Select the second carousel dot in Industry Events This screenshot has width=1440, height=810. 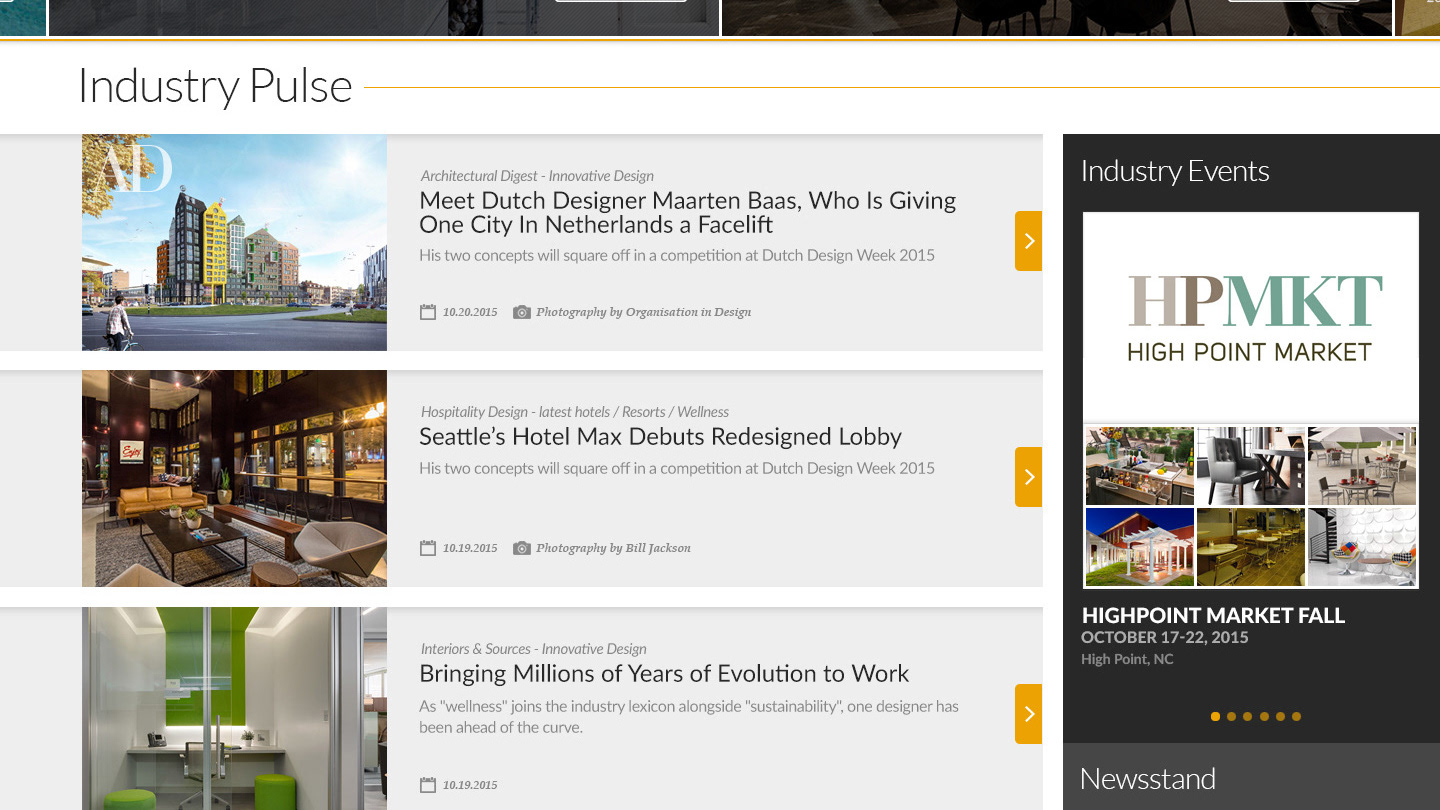1231,716
